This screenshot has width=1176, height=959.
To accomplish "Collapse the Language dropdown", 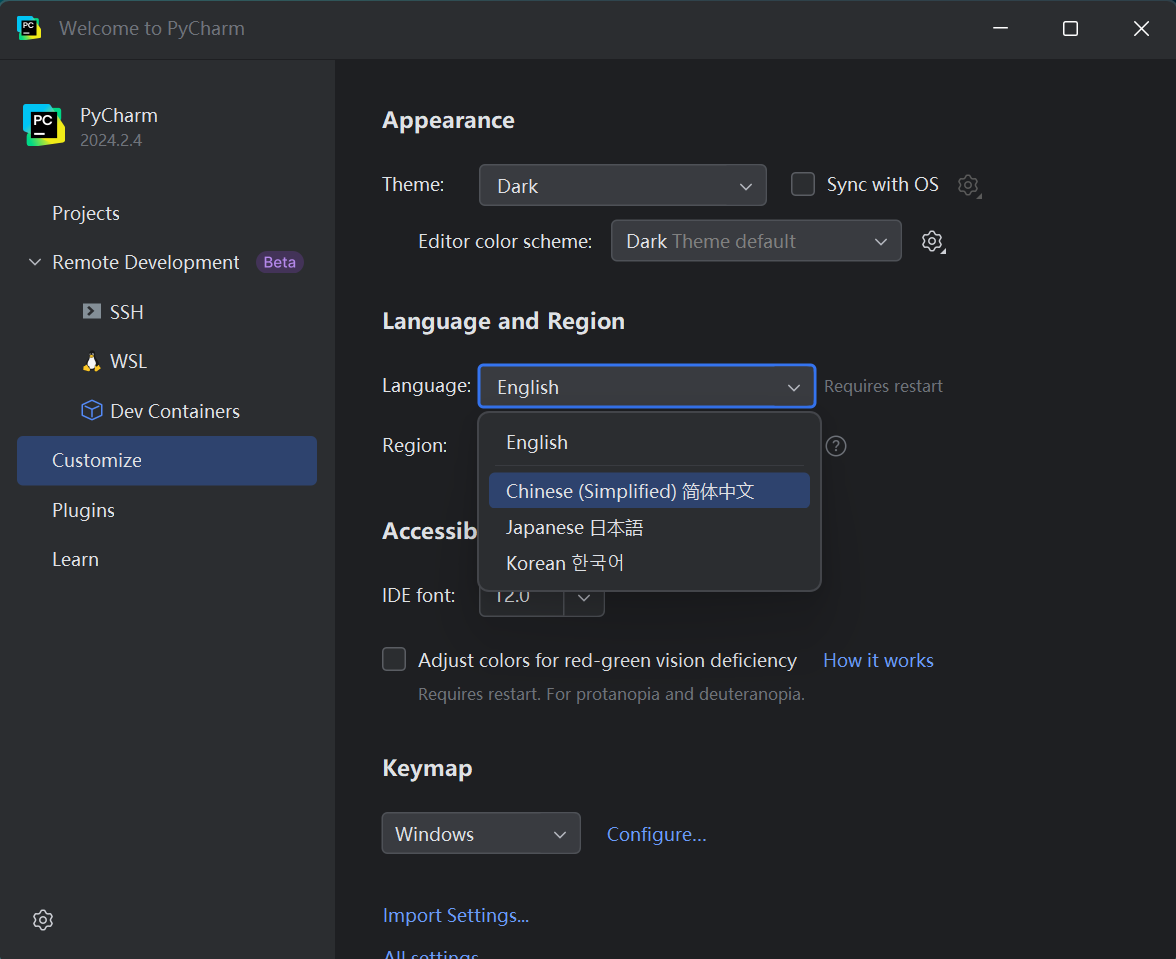I will pos(646,386).
